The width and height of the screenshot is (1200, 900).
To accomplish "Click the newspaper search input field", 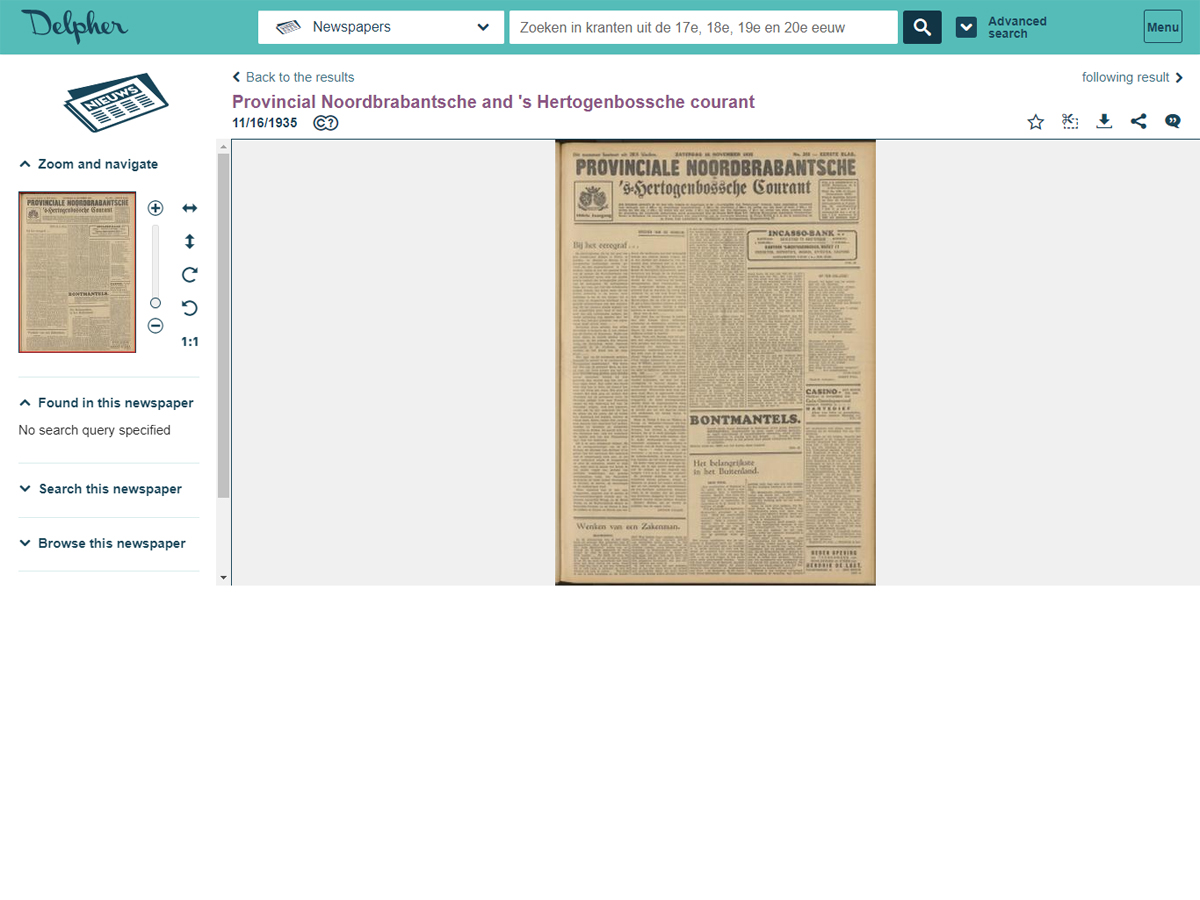I will 703,27.
